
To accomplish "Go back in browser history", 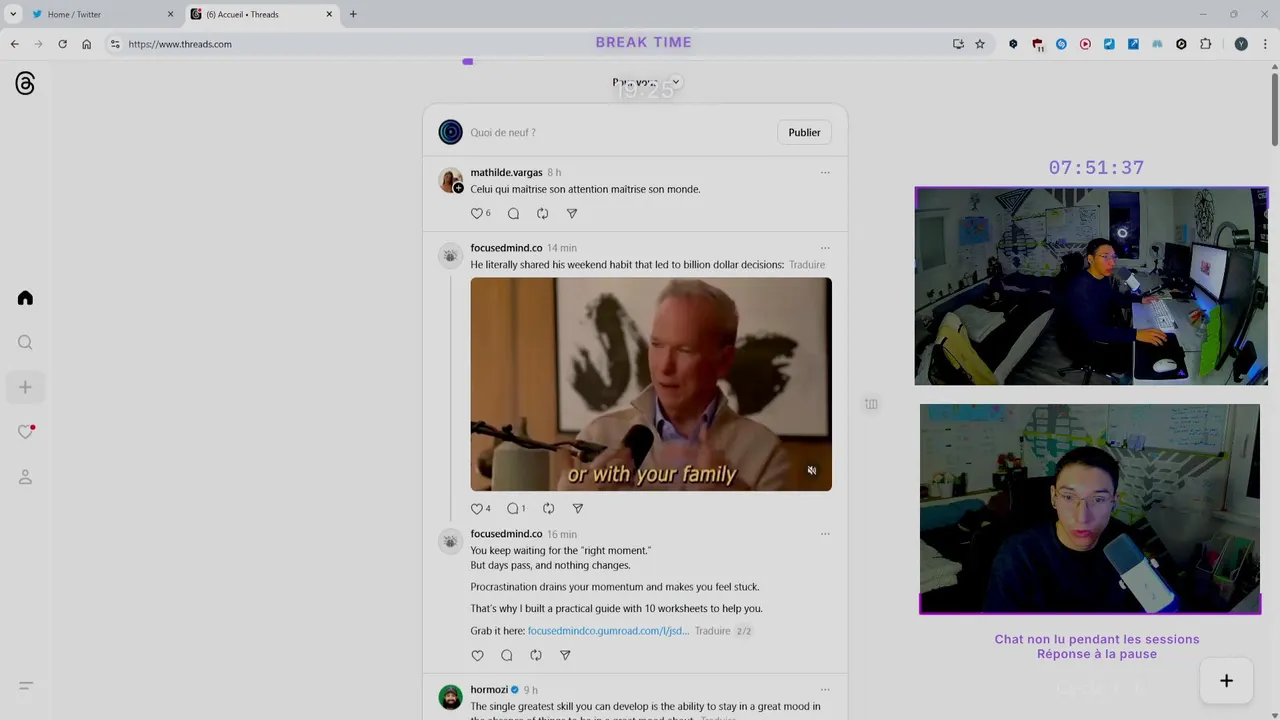I will [x=14, y=44].
